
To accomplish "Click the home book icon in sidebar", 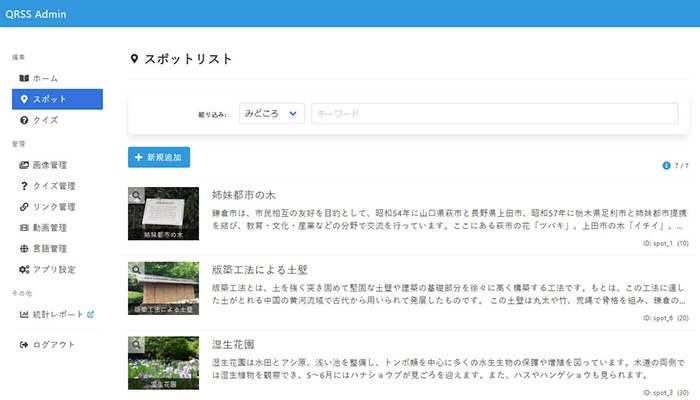I will coord(24,78).
